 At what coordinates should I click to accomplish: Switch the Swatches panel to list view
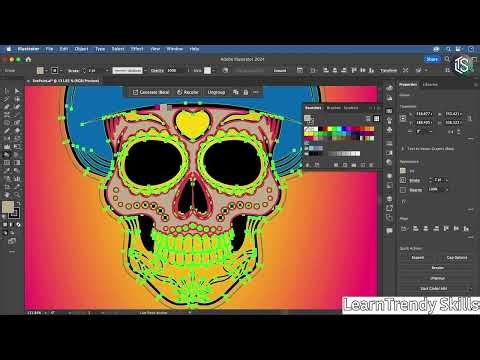368,119
